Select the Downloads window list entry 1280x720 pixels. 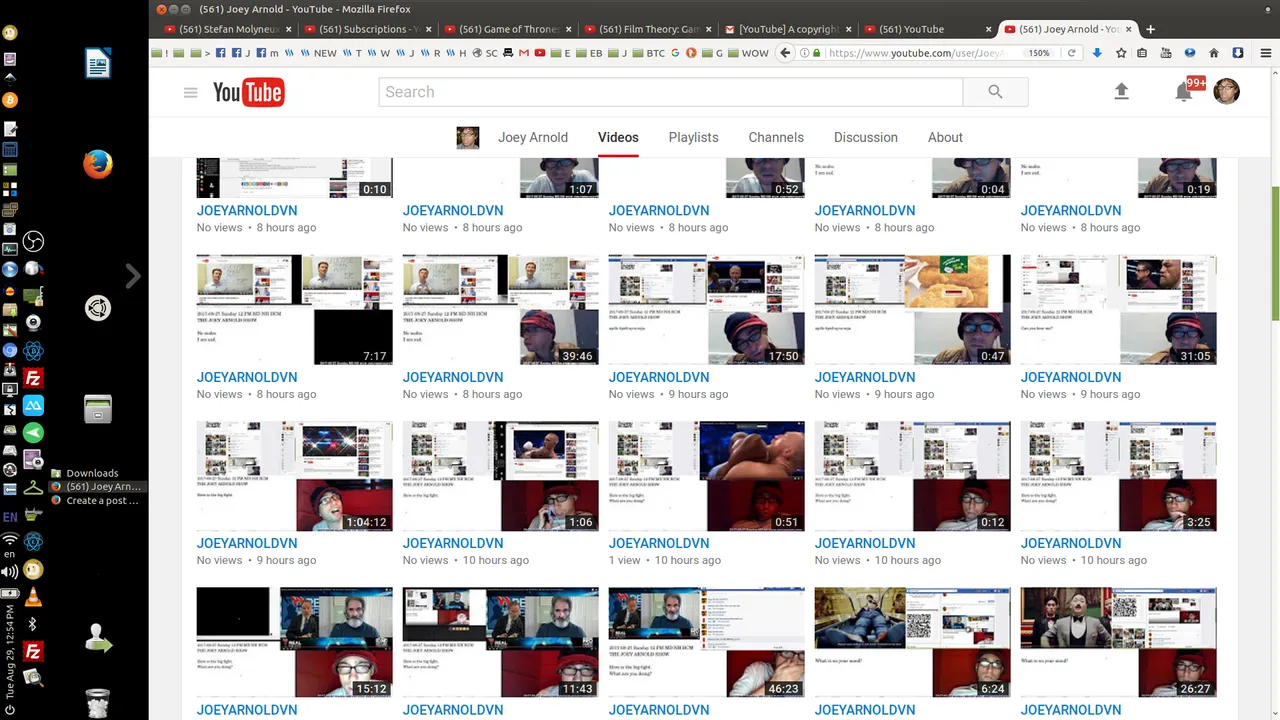(x=92, y=473)
